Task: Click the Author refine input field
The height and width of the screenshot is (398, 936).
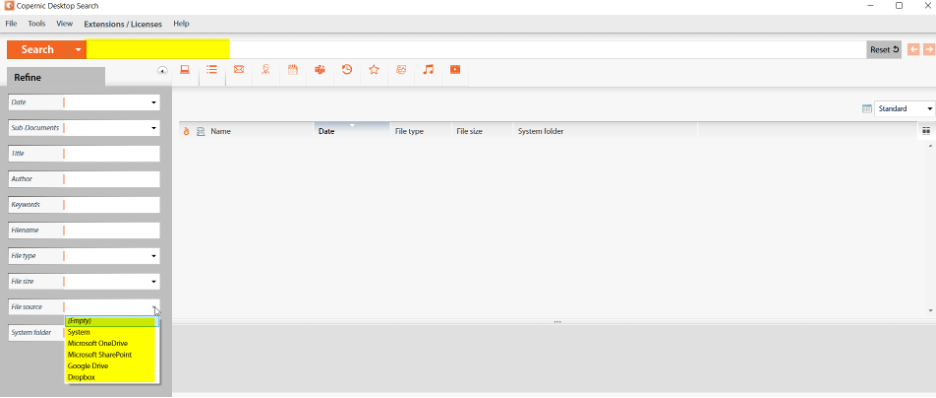Action: tap(112, 179)
